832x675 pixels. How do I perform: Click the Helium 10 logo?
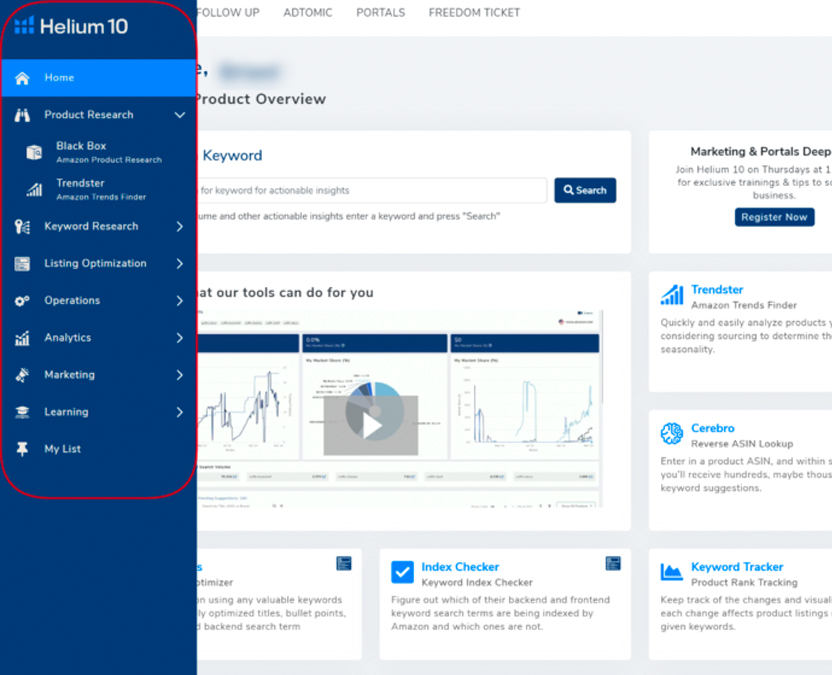point(71,26)
